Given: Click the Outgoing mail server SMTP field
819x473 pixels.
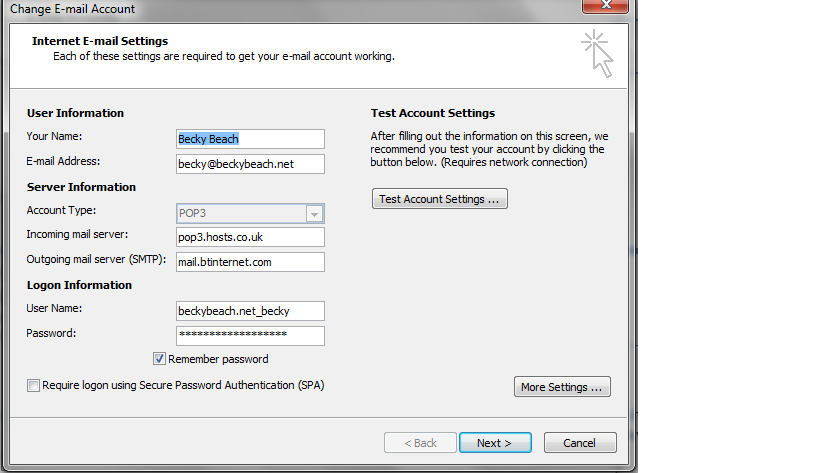Looking at the screenshot, I should click(x=250, y=262).
